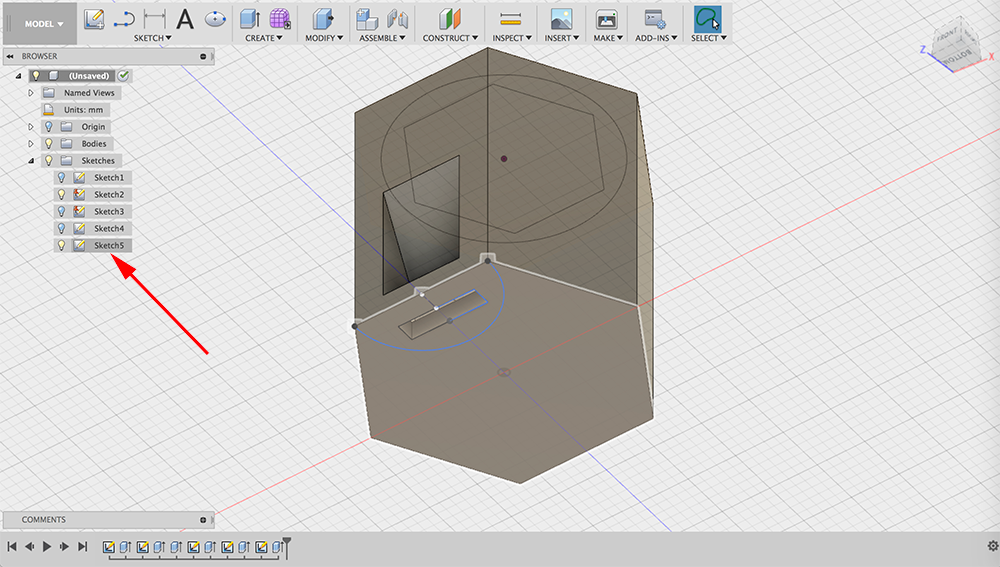Hide Sketch5 using its light bulb

(x=61, y=245)
